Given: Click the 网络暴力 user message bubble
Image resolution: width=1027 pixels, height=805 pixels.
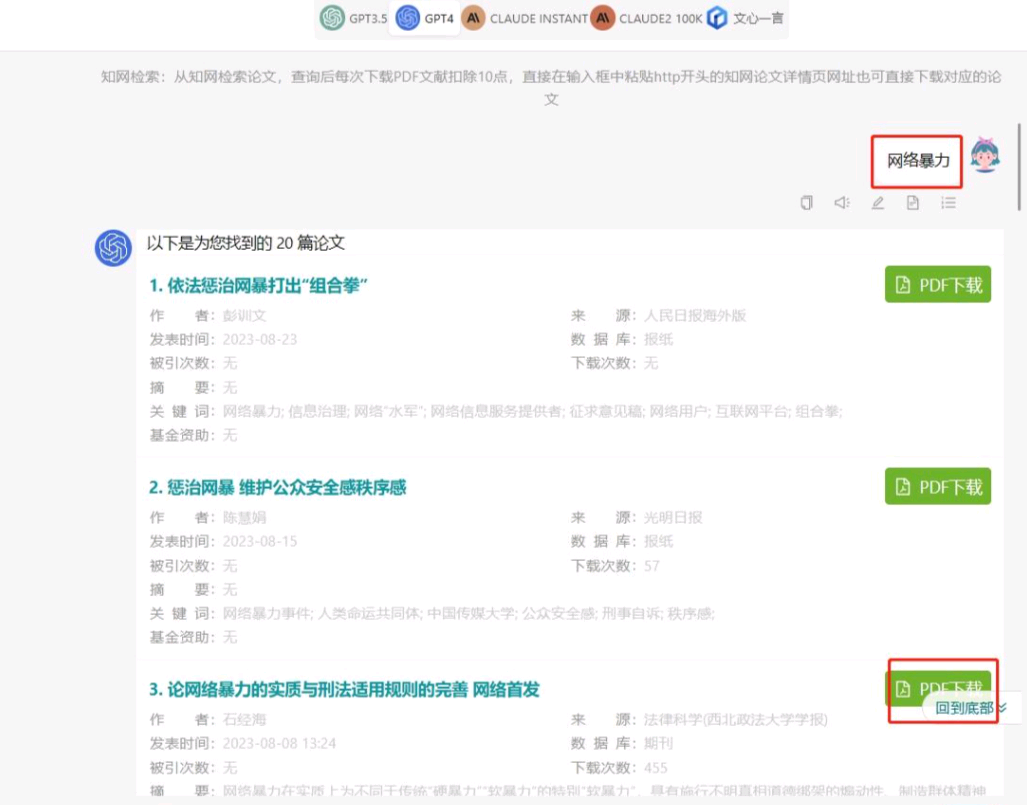Looking at the screenshot, I should click(917, 161).
